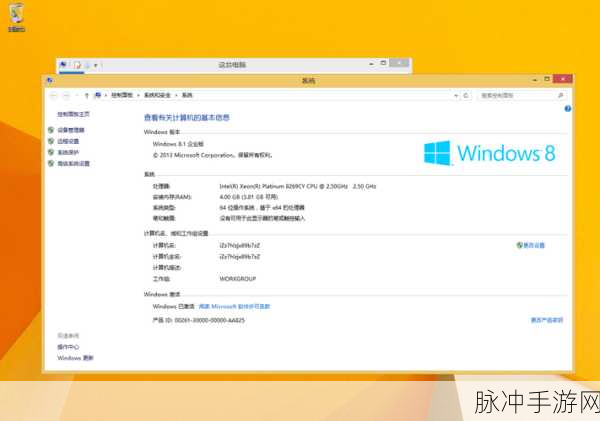This screenshot has height=421, width=600.
Task: Open 高级系统设置 from the sidebar
Action: (x=73, y=163)
